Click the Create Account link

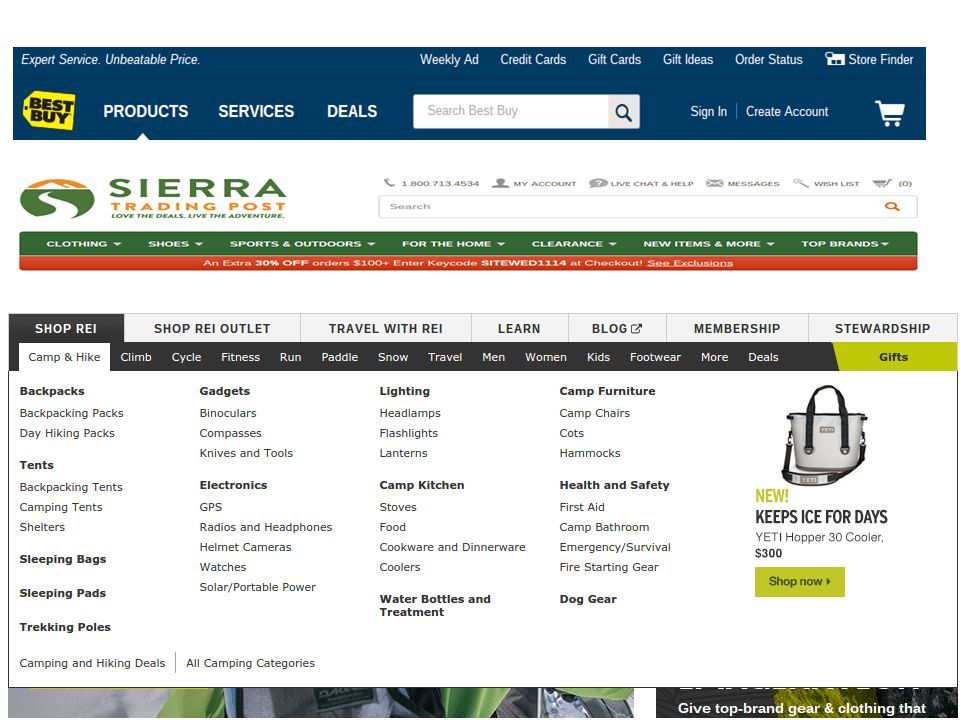(787, 111)
